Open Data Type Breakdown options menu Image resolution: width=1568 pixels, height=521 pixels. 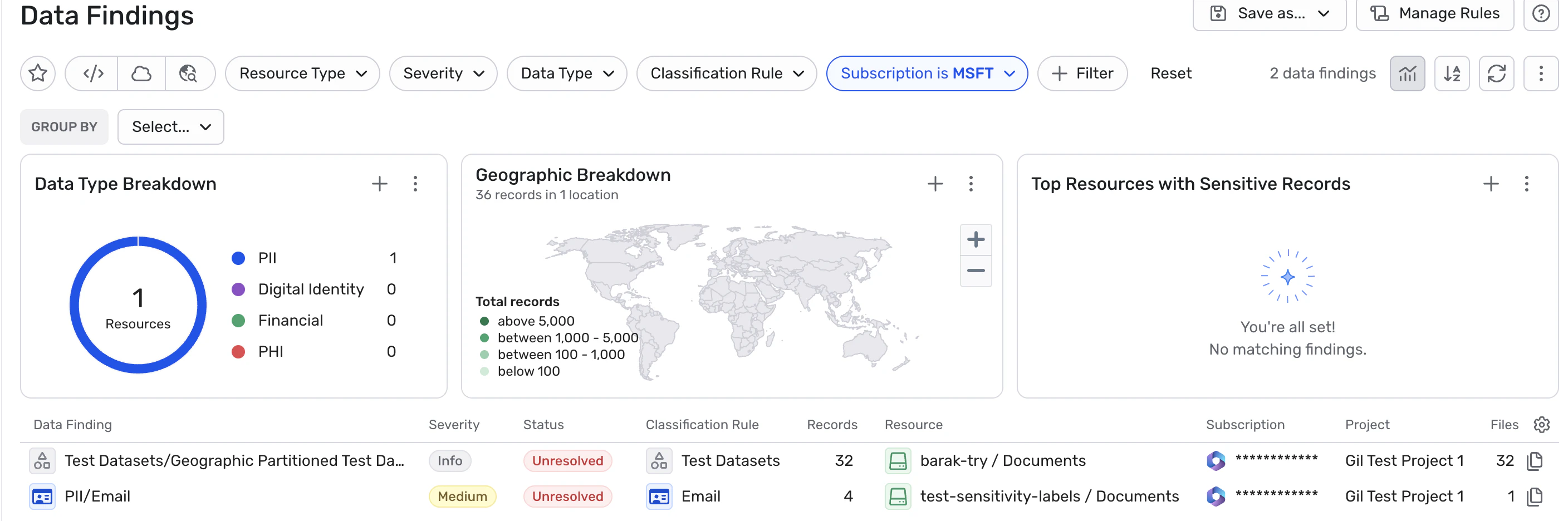[415, 184]
